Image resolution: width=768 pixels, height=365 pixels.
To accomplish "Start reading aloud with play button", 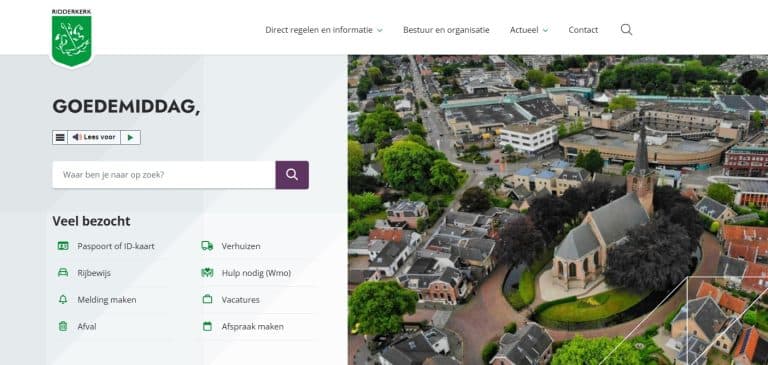I will pos(130,138).
